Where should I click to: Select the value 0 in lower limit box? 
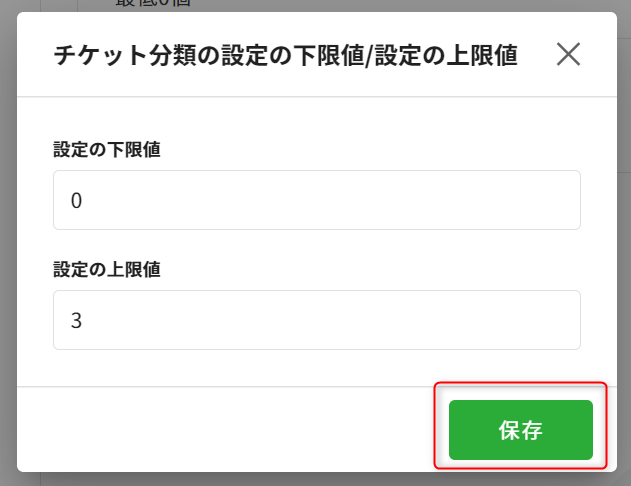click(x=76, y=200)
